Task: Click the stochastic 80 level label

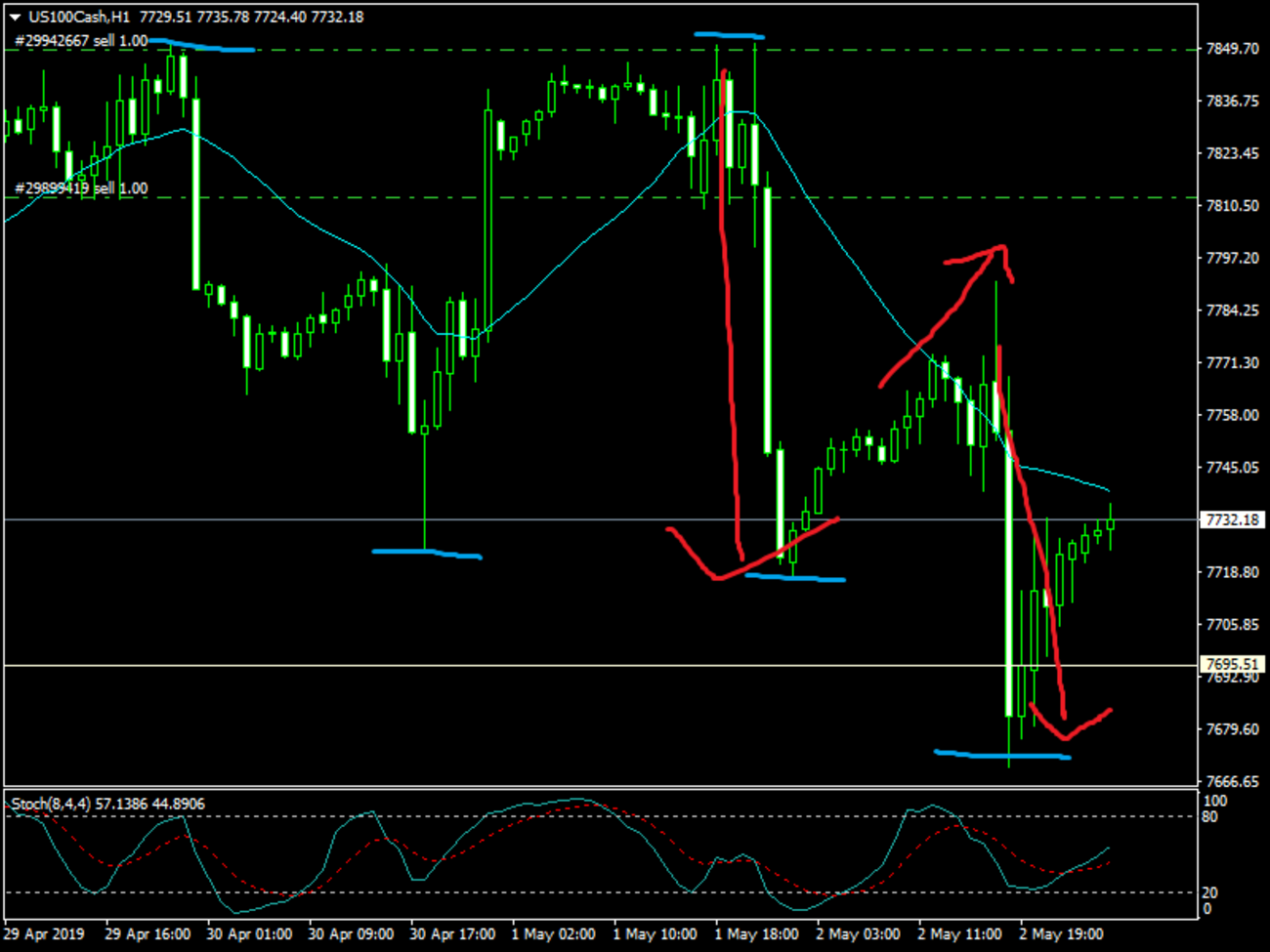Action: (1209, 816)
